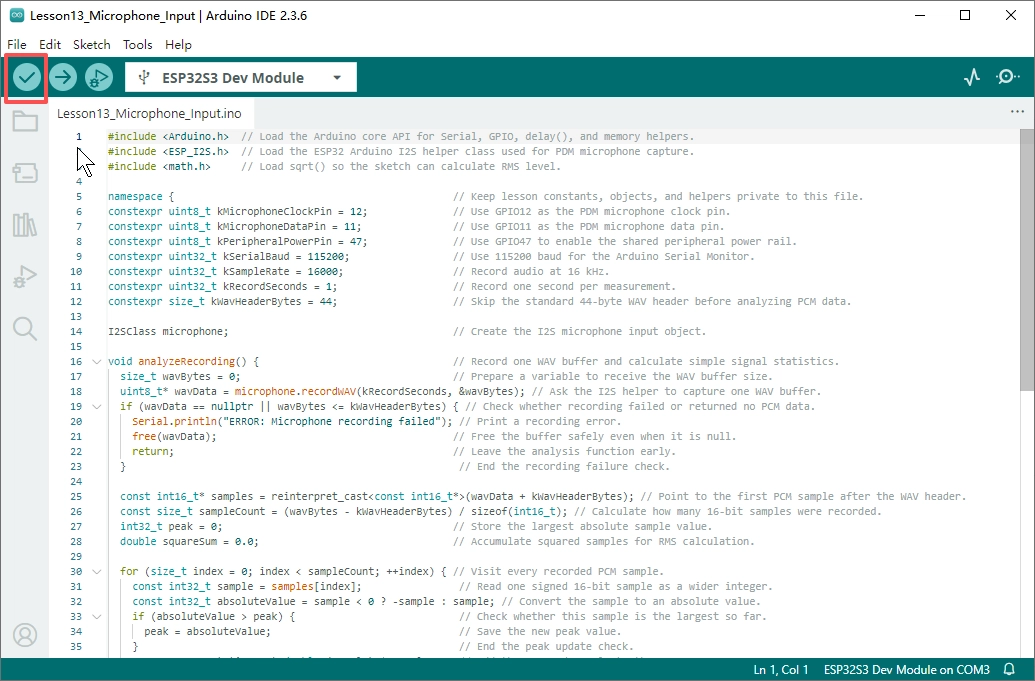Click the Upload arrow button
1035x681 pixels.
[63, 78]
